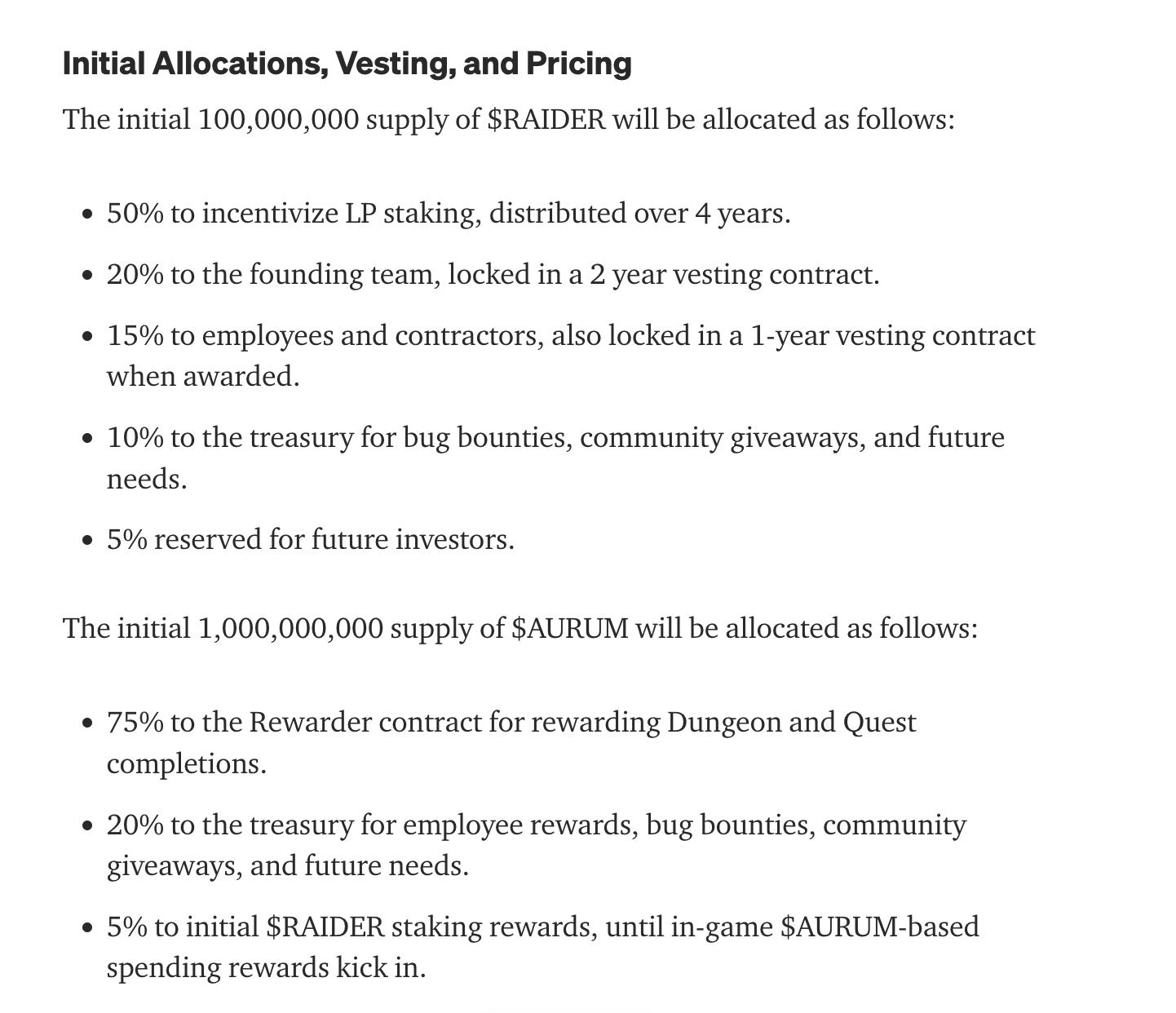Click the bullet dot before 50%
This screenshot has height=1013, width=1176.
88,215
